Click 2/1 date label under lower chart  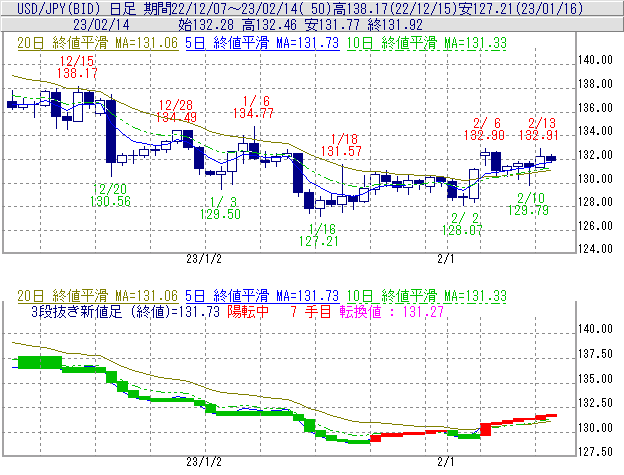coord(446,462)
